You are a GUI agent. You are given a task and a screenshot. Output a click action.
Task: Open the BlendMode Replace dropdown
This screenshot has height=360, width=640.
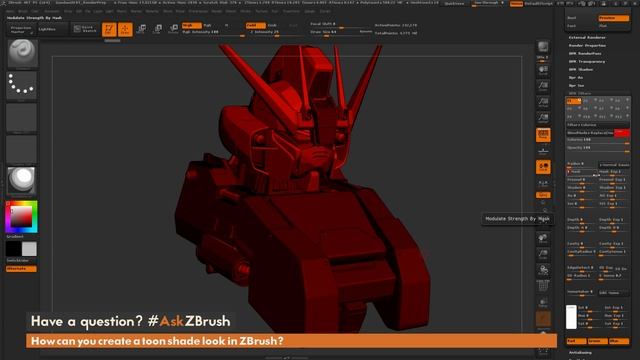(x=590, y=133)
